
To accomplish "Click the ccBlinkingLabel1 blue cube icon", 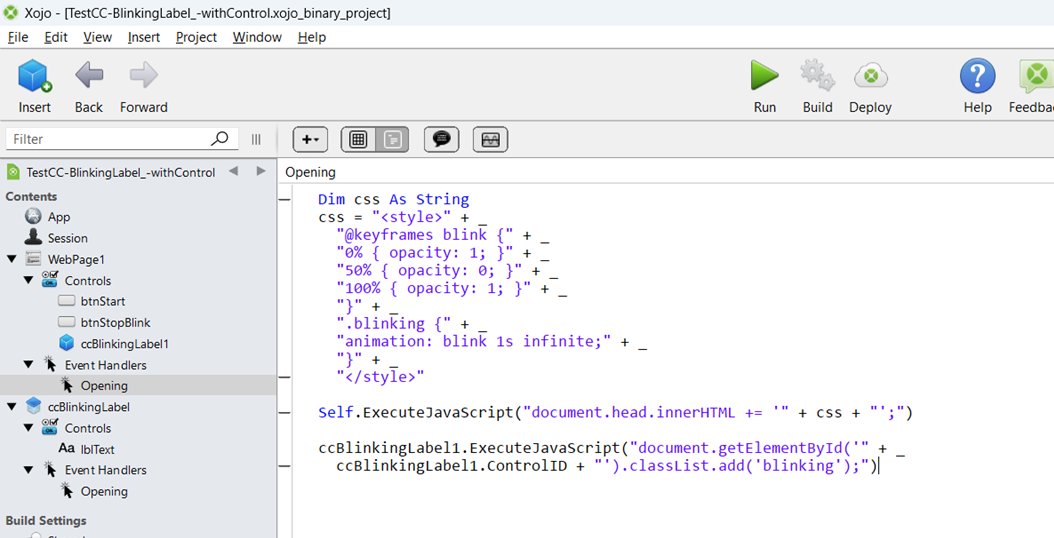I will (67, 343).
